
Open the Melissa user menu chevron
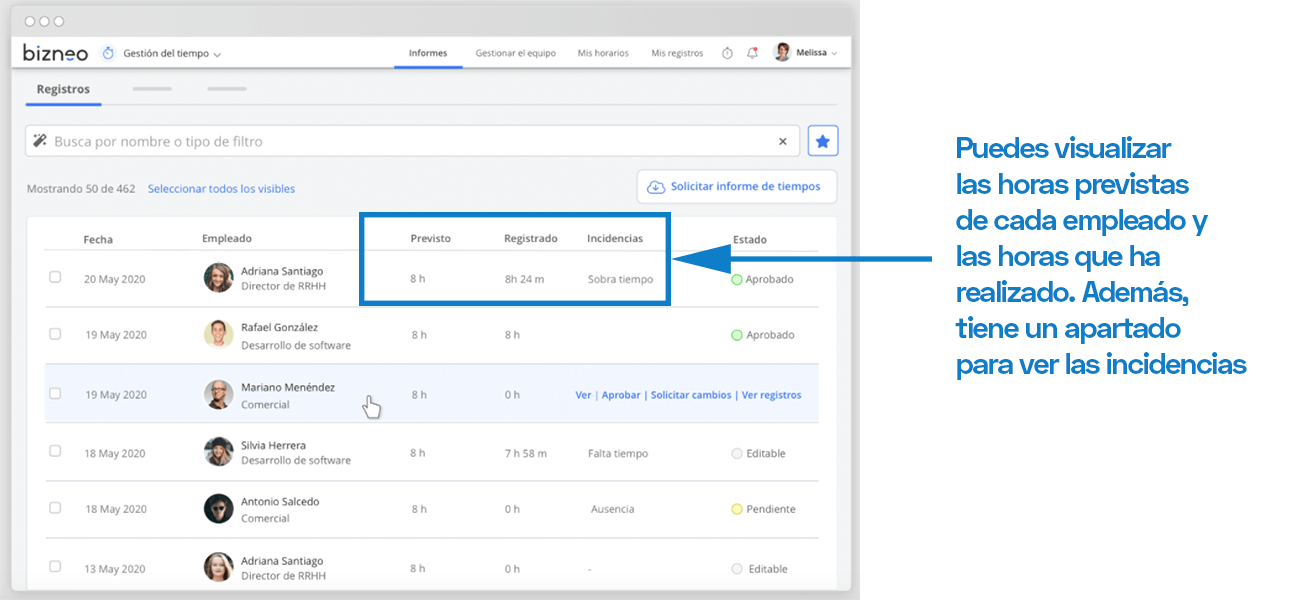pyautogui.click(x=834, y=54)
